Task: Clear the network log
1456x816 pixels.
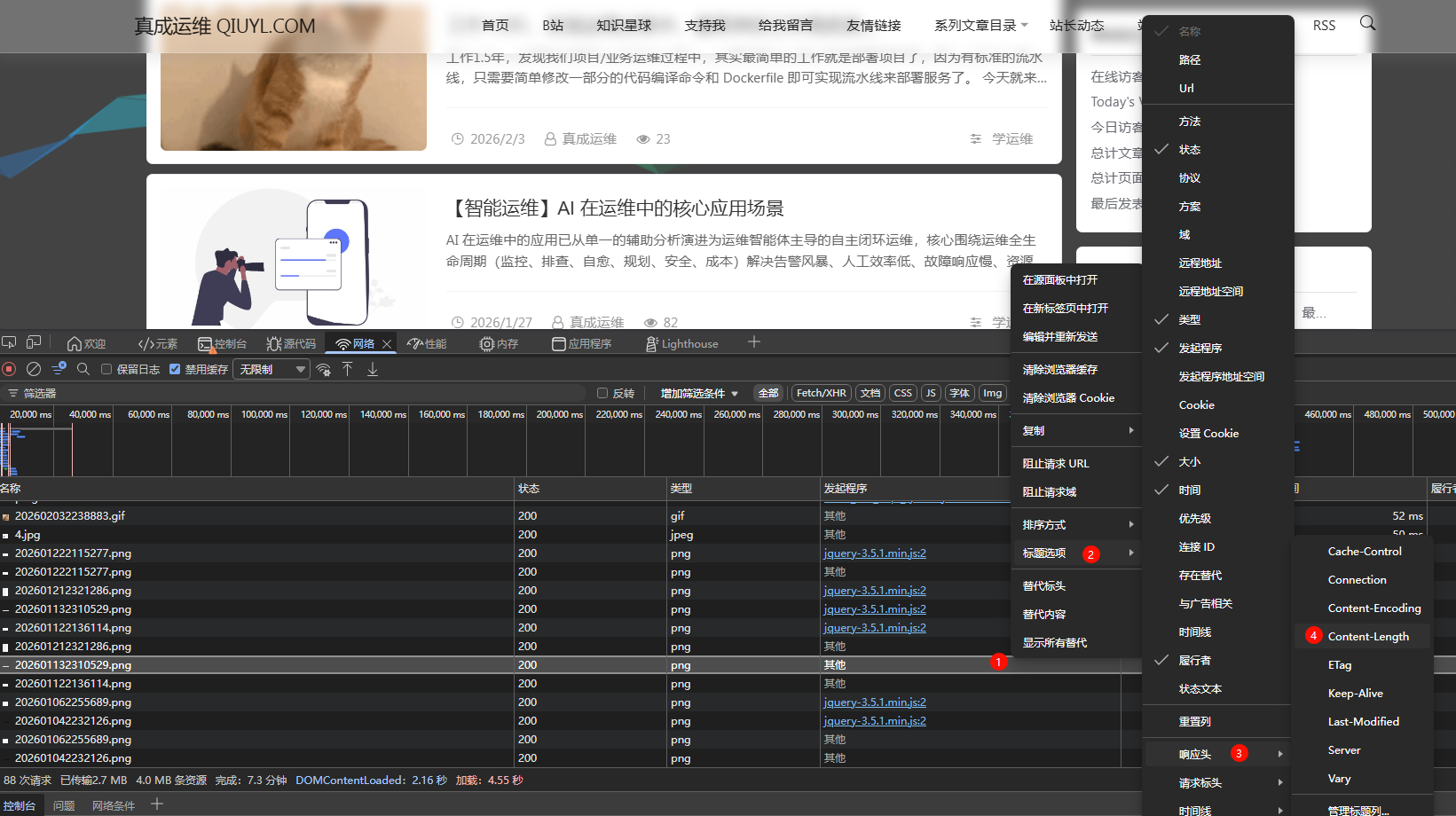Action: click(x=34, y=369)
